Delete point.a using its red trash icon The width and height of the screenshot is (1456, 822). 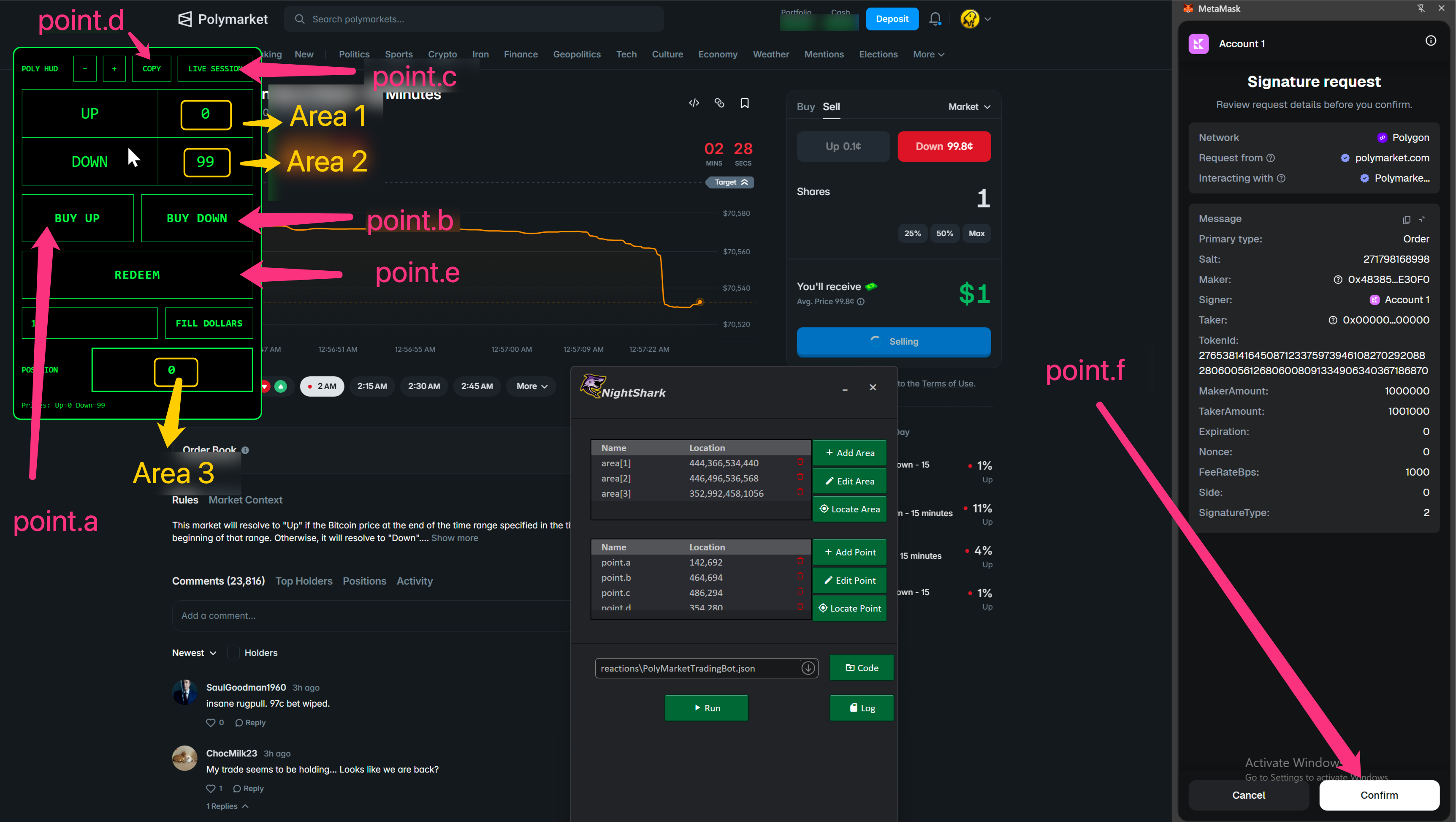tap(800, 562)
